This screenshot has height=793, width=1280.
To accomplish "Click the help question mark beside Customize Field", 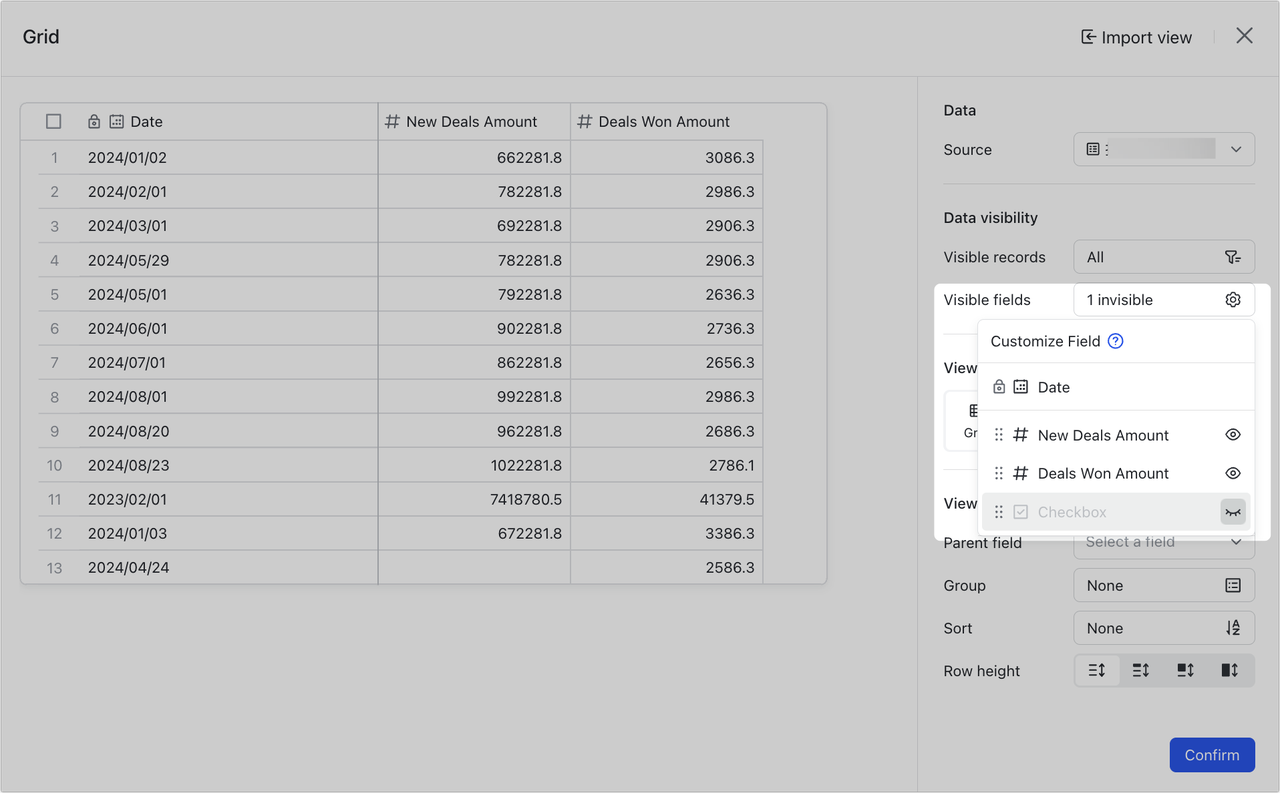I will click(x=1116, y=341).
